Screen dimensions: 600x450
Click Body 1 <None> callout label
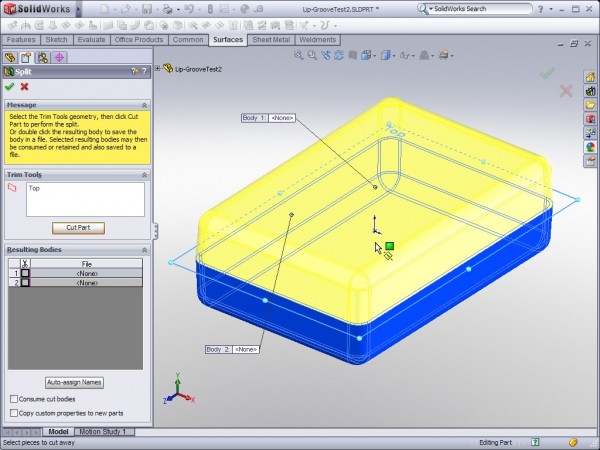pos(268,118)
